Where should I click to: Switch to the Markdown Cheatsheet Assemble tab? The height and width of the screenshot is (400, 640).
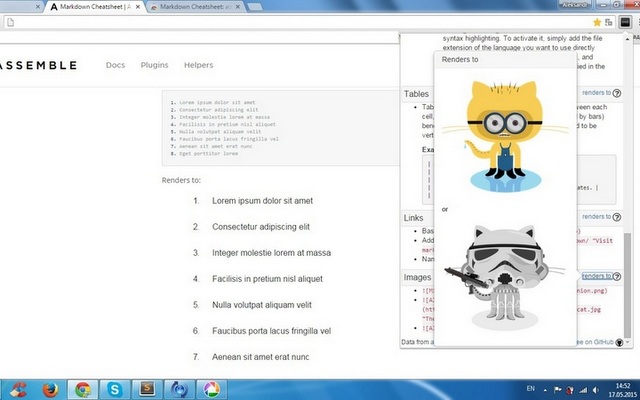pos(95,7)
